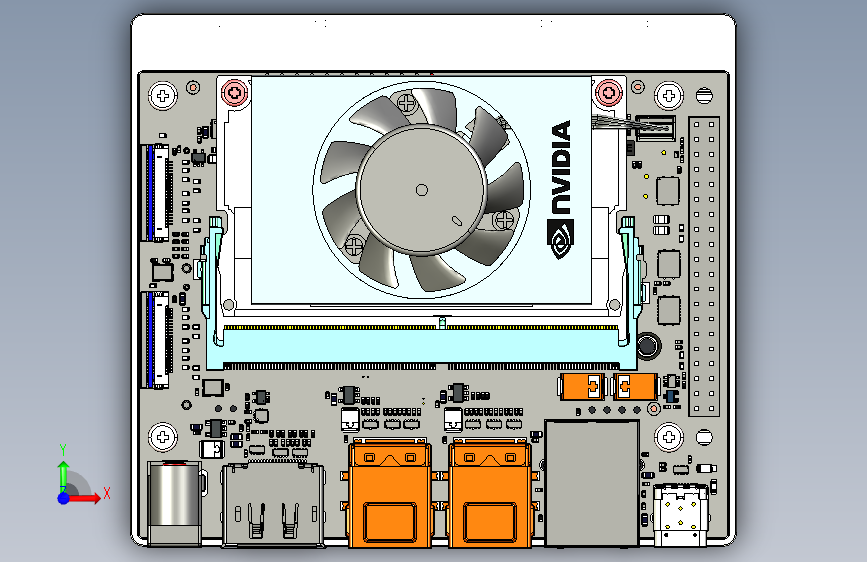Select the white micro-USB connector
The width and height of the screenshot is (867, 562).
(x=680, y=515)
